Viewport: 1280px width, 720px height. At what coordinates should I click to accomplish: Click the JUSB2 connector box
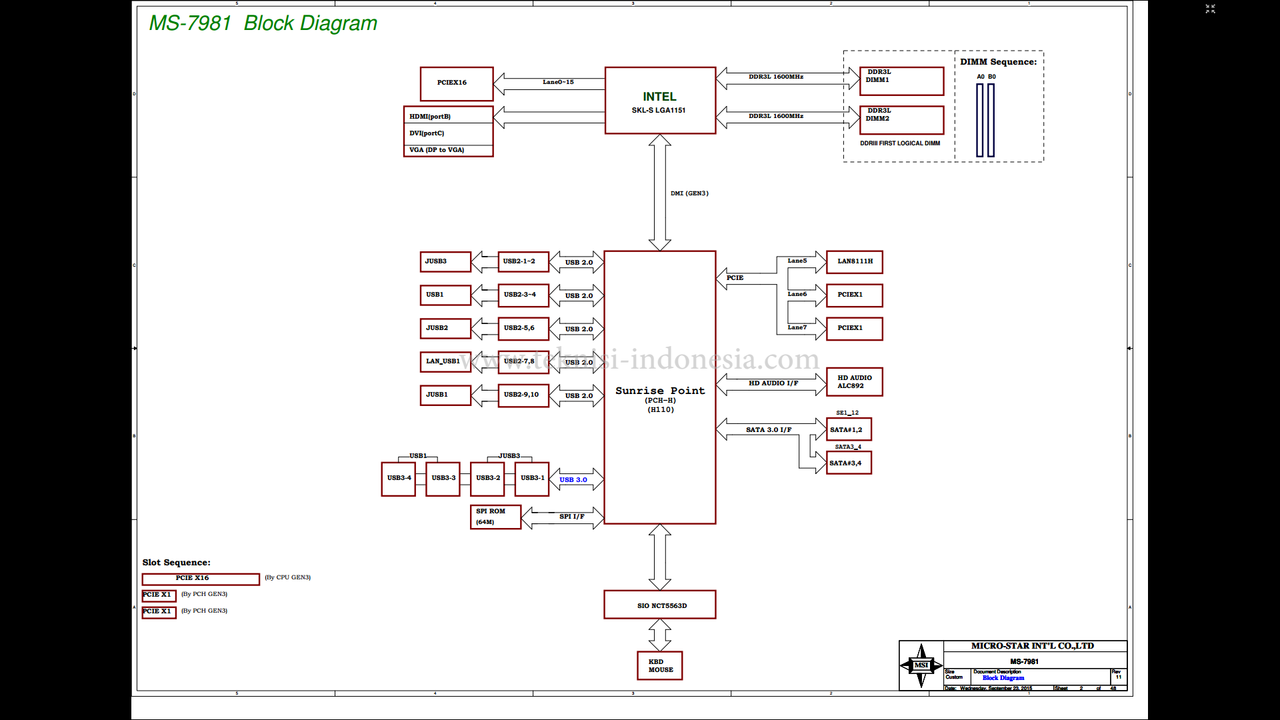[446, 328]
